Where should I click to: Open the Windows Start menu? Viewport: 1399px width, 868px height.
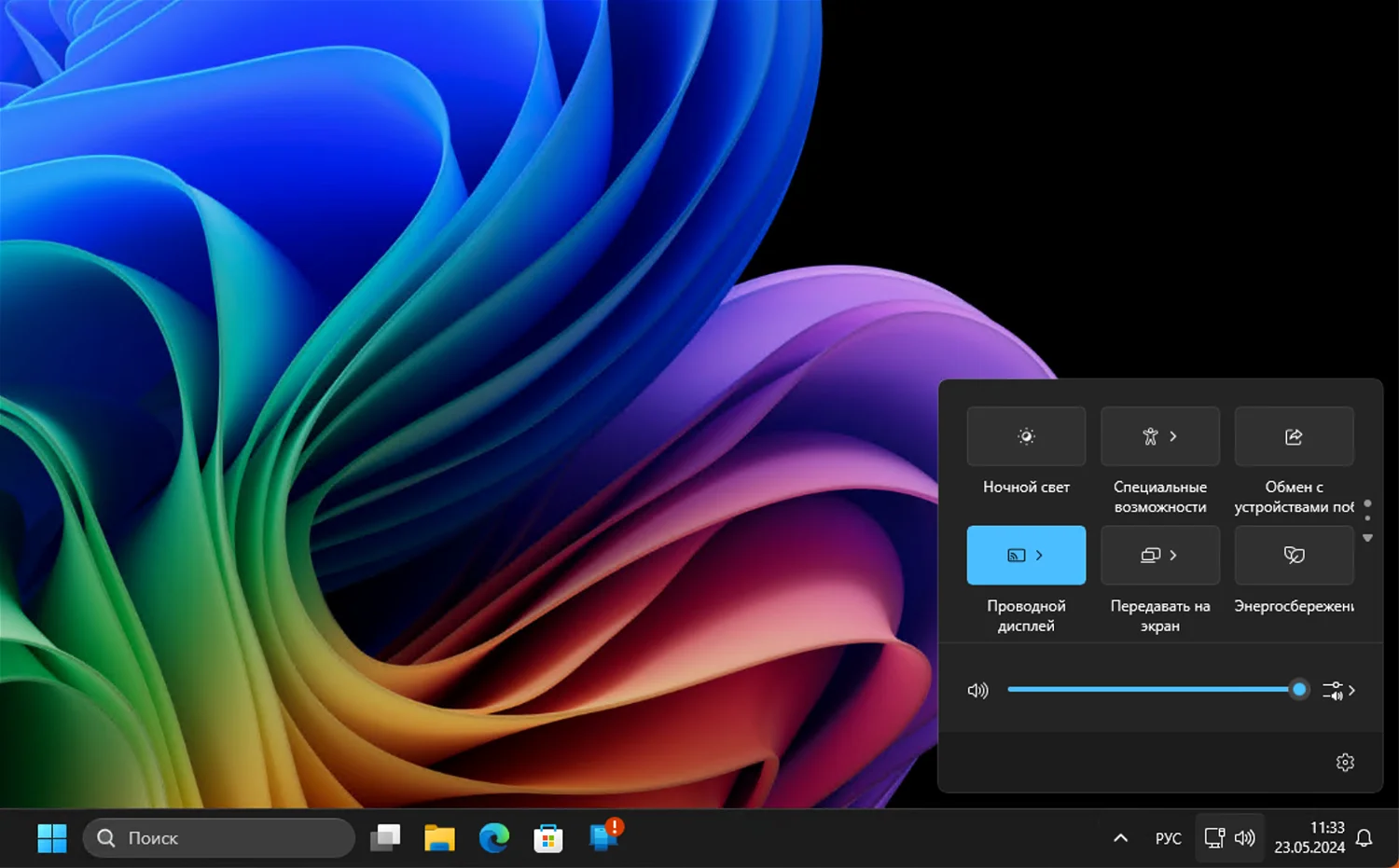[x=52, y=838]
